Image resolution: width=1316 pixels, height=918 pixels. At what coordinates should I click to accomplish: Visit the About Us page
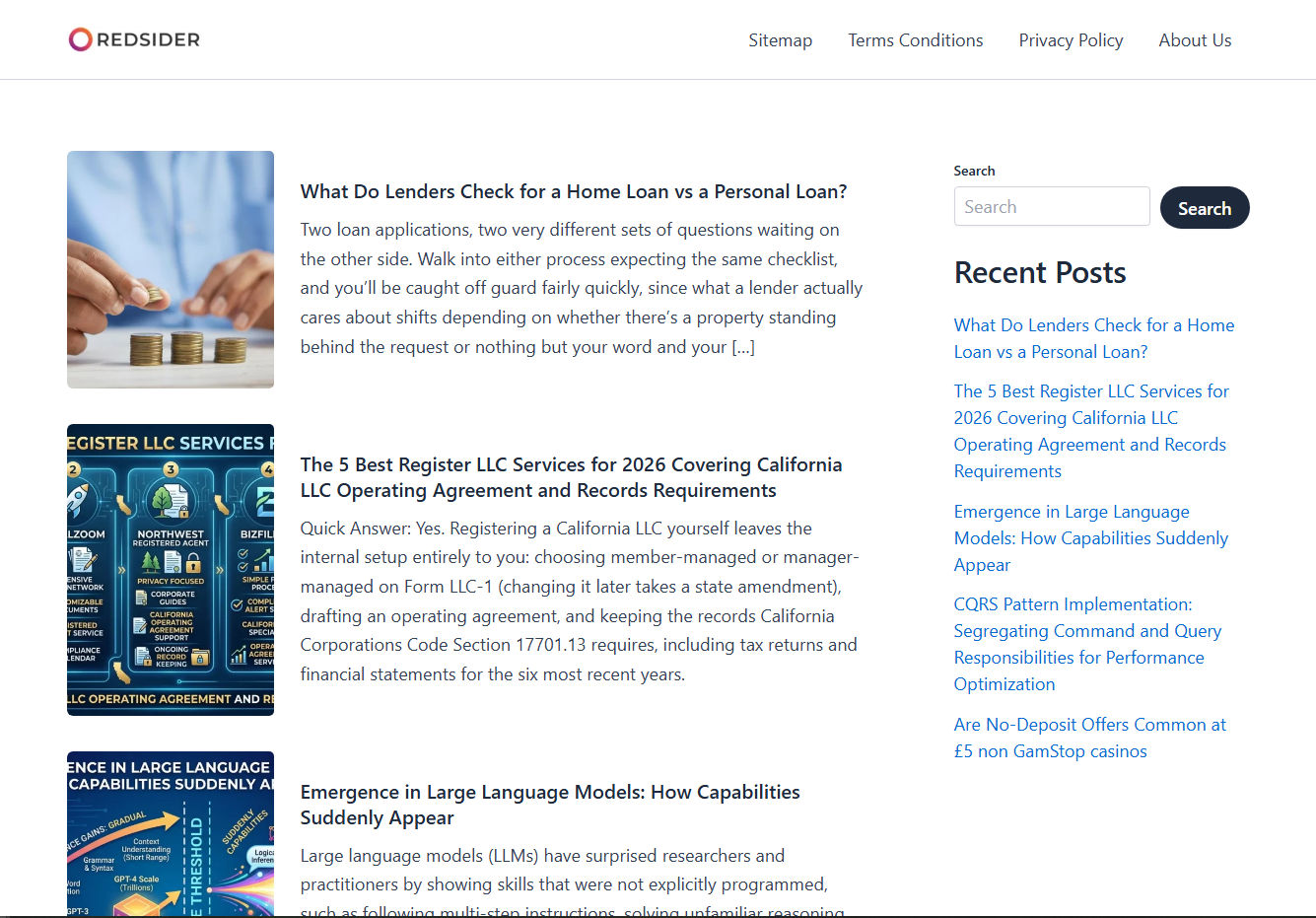[x=1195, y=40]
